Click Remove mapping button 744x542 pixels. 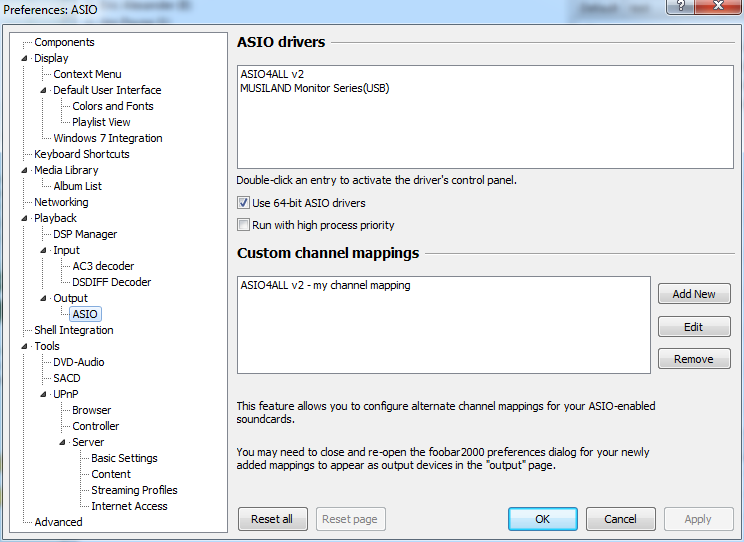coord(694,359)
